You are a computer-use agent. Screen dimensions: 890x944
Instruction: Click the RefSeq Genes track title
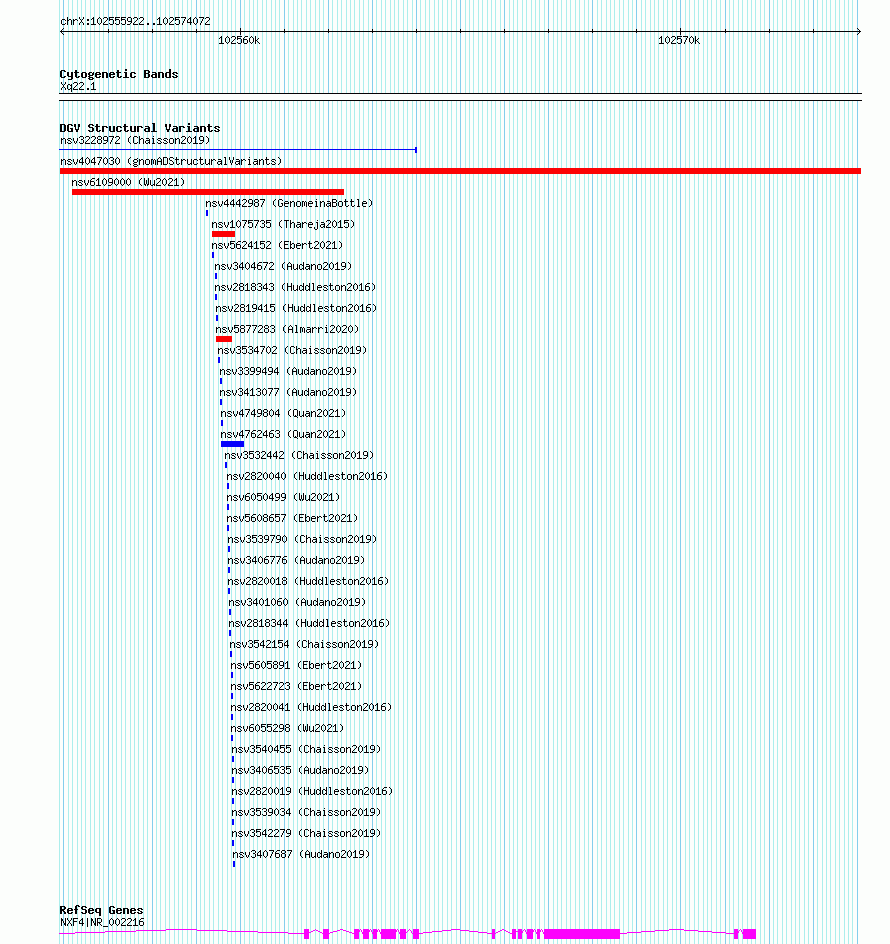101,910
